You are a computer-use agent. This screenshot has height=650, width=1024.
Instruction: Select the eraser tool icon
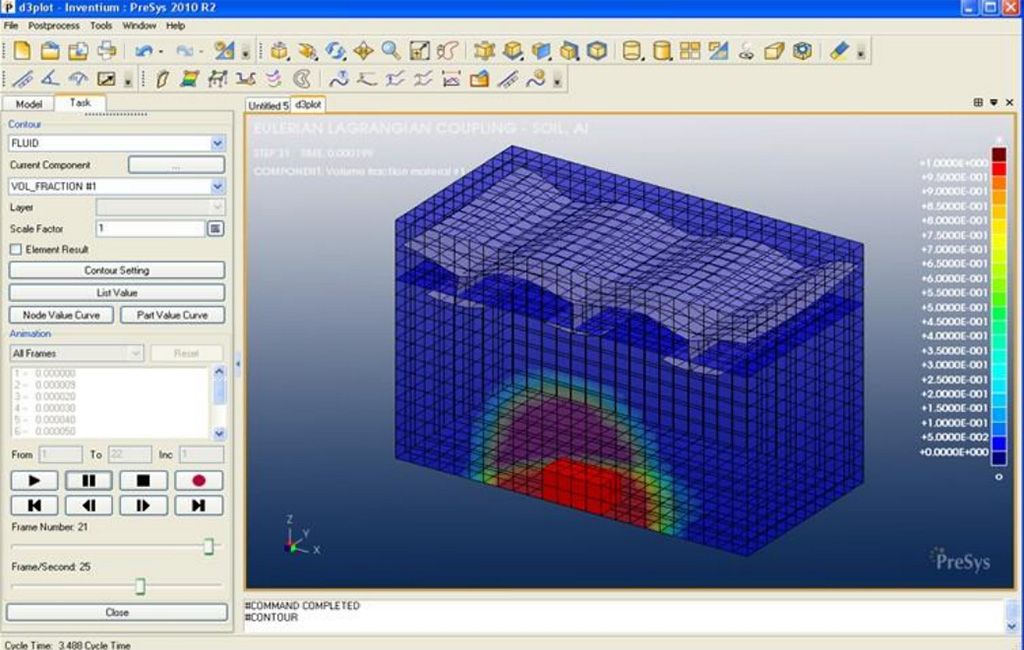(839, 51)
